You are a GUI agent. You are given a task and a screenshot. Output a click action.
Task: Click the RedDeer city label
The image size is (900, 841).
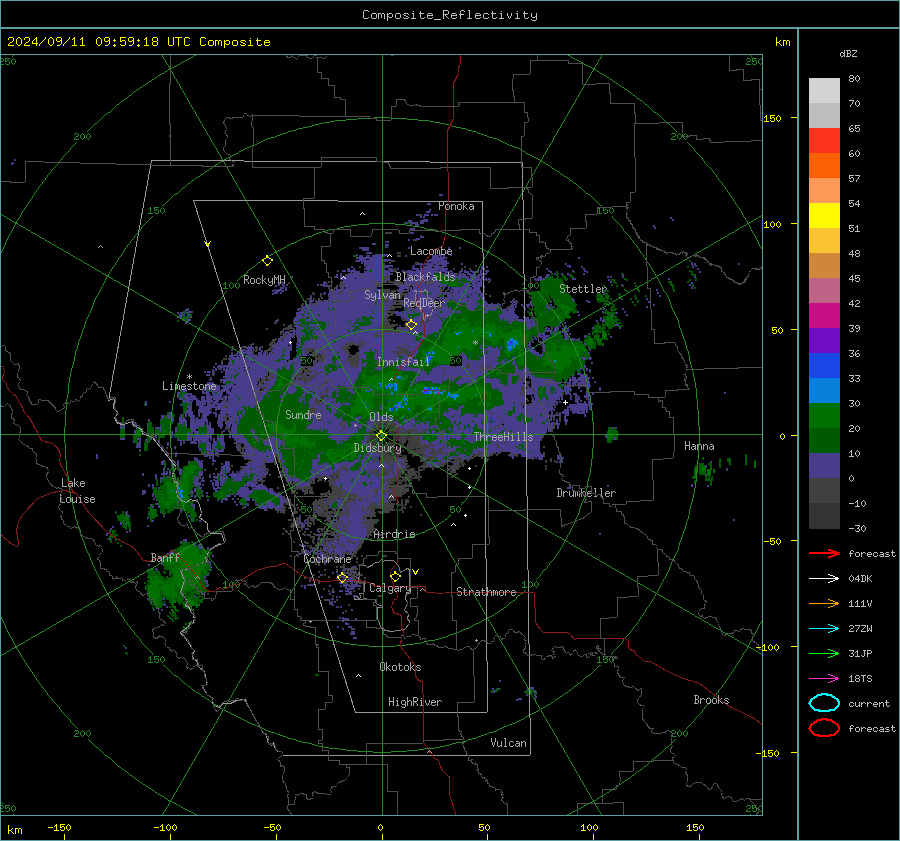click(424, 303)
